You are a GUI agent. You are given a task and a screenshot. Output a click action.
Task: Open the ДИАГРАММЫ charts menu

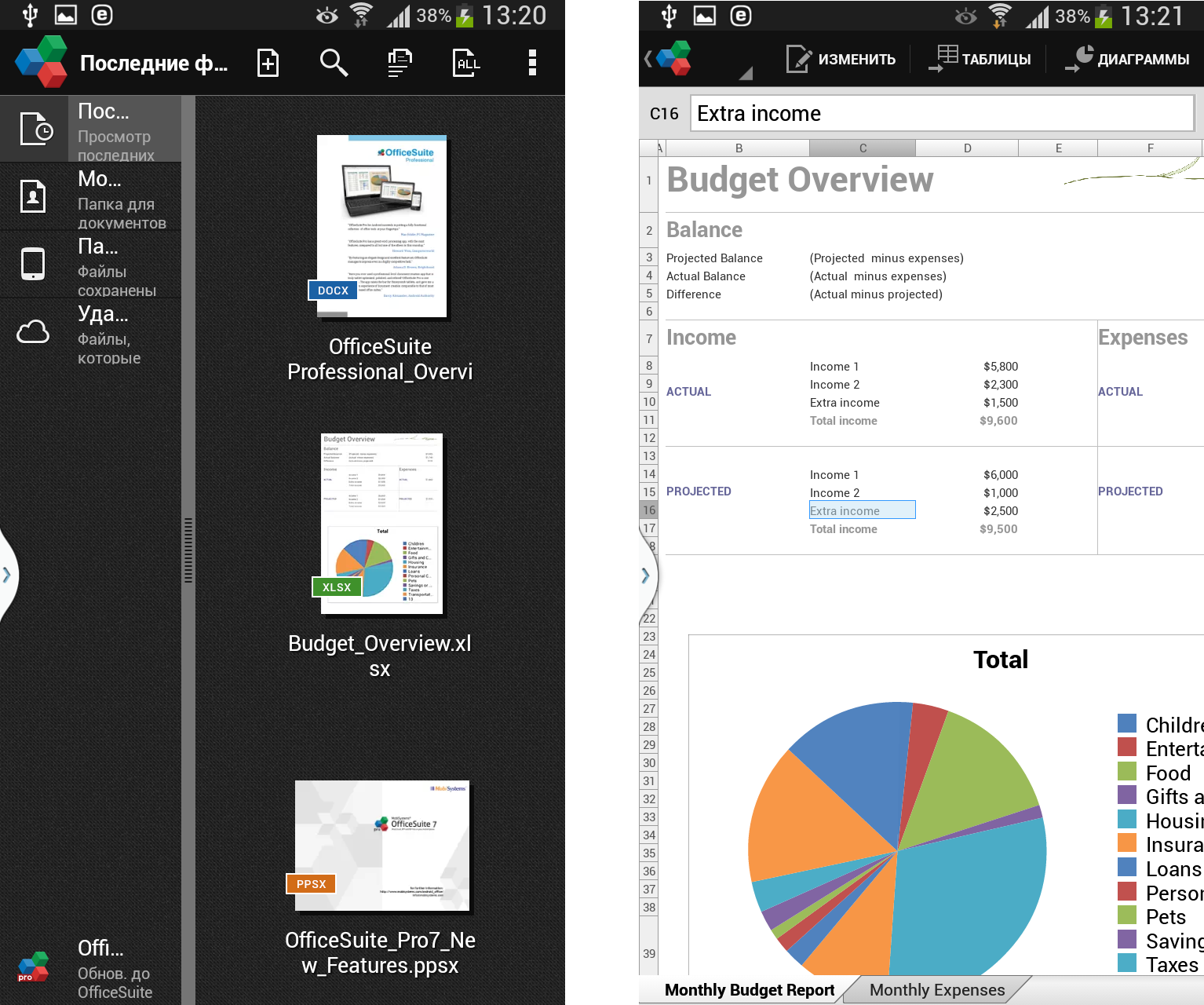coord(1127,59)
